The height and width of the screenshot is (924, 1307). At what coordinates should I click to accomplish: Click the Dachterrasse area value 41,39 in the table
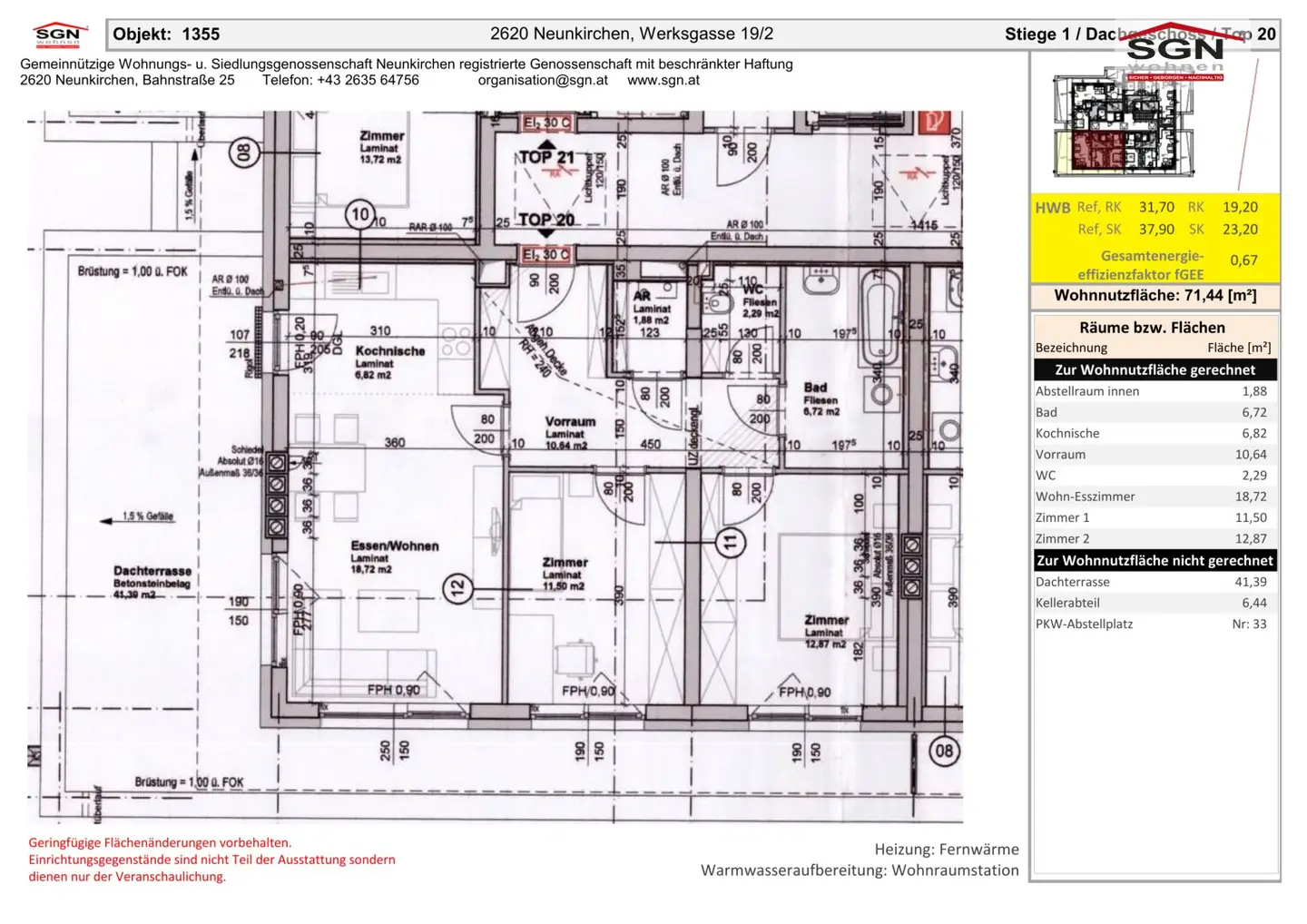pyautogui.click(x=1251, y=582)
